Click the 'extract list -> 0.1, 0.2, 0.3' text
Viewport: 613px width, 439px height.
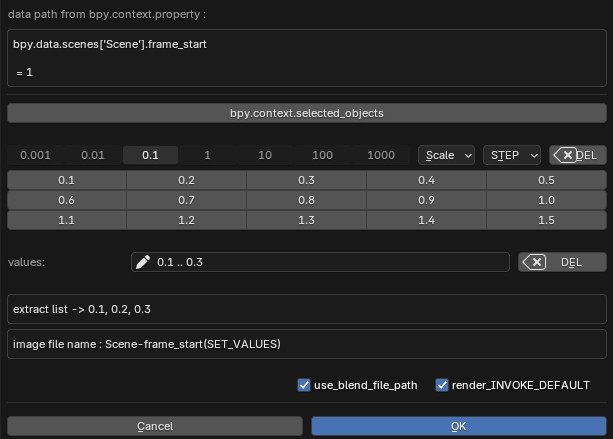click(x=82, y=309)
